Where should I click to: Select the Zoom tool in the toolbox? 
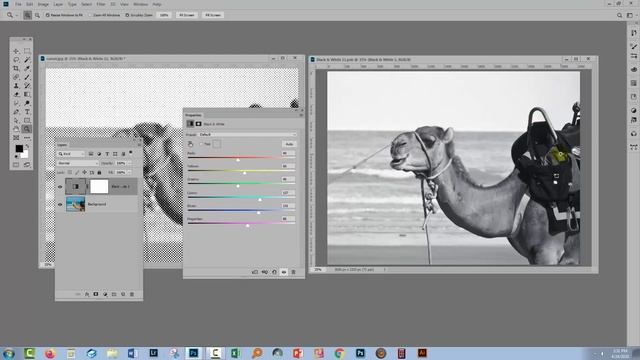pos(27,129)
